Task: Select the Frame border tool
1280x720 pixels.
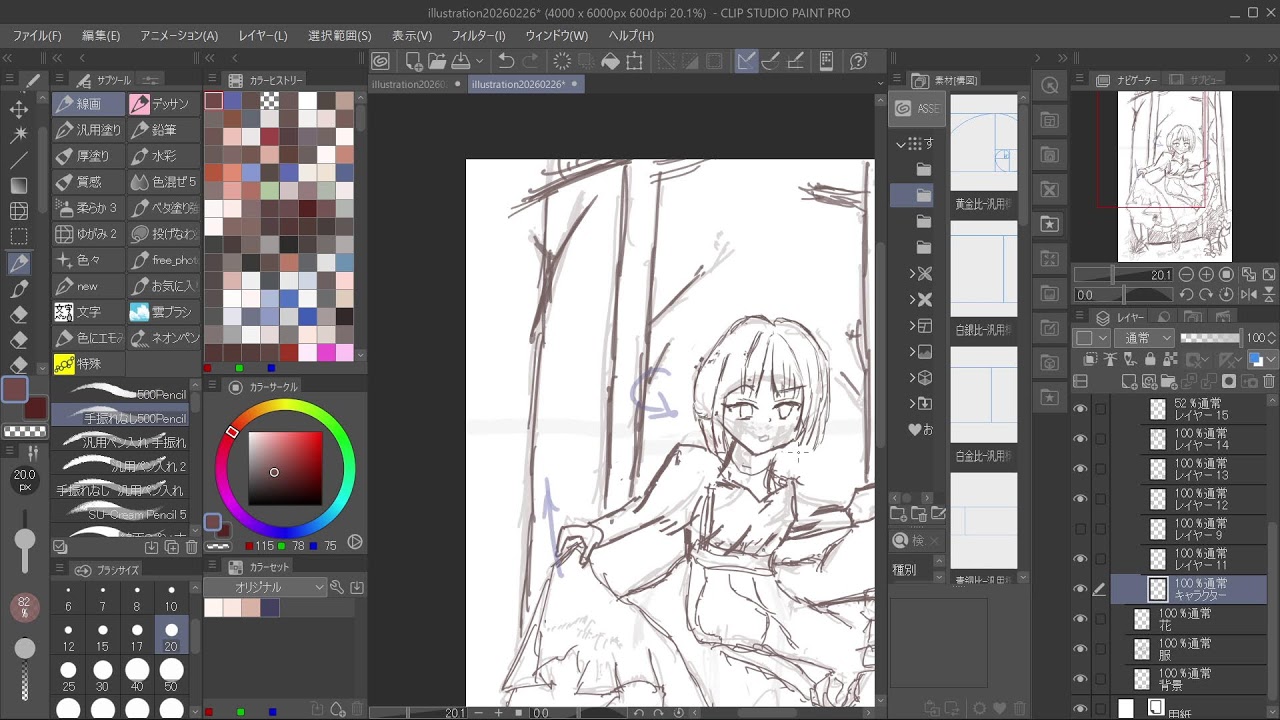Action: coord(18,212)
